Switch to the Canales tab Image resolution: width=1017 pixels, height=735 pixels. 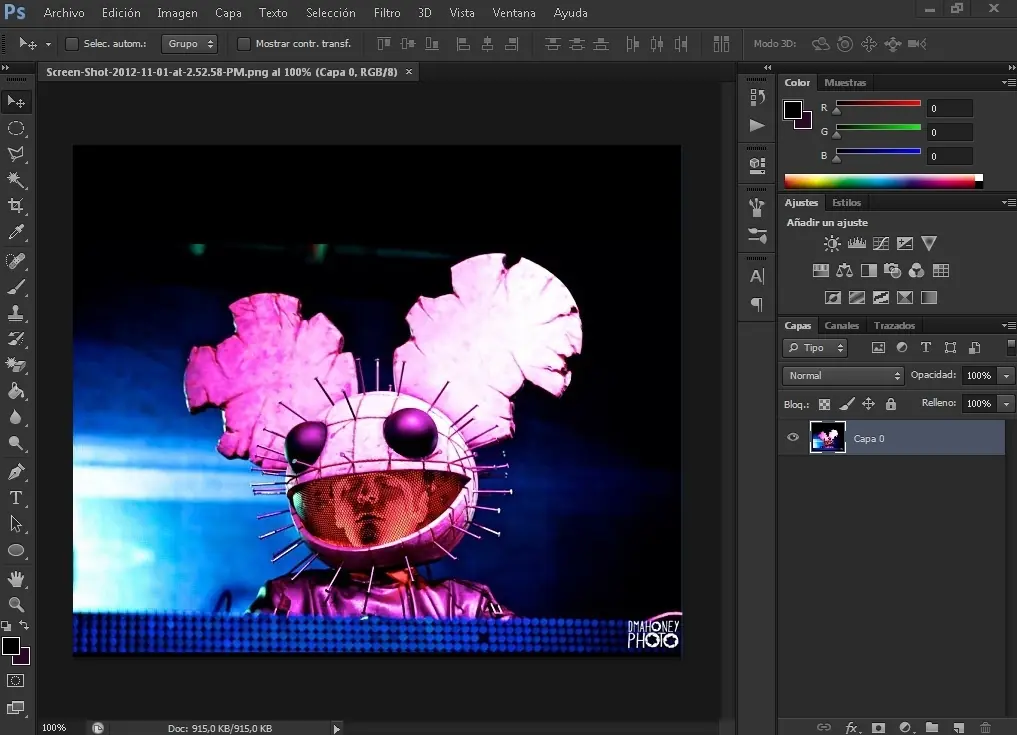click(841, 326)
